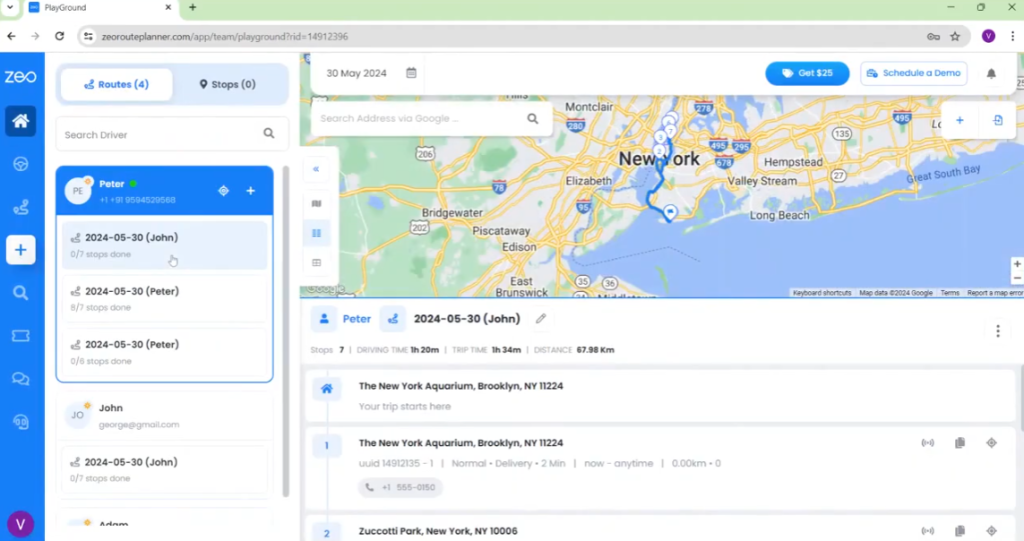Click stop number 1 badge
Image resolution: width=1024 pixels, height=541 pixels.
click(x=327, y=446)
